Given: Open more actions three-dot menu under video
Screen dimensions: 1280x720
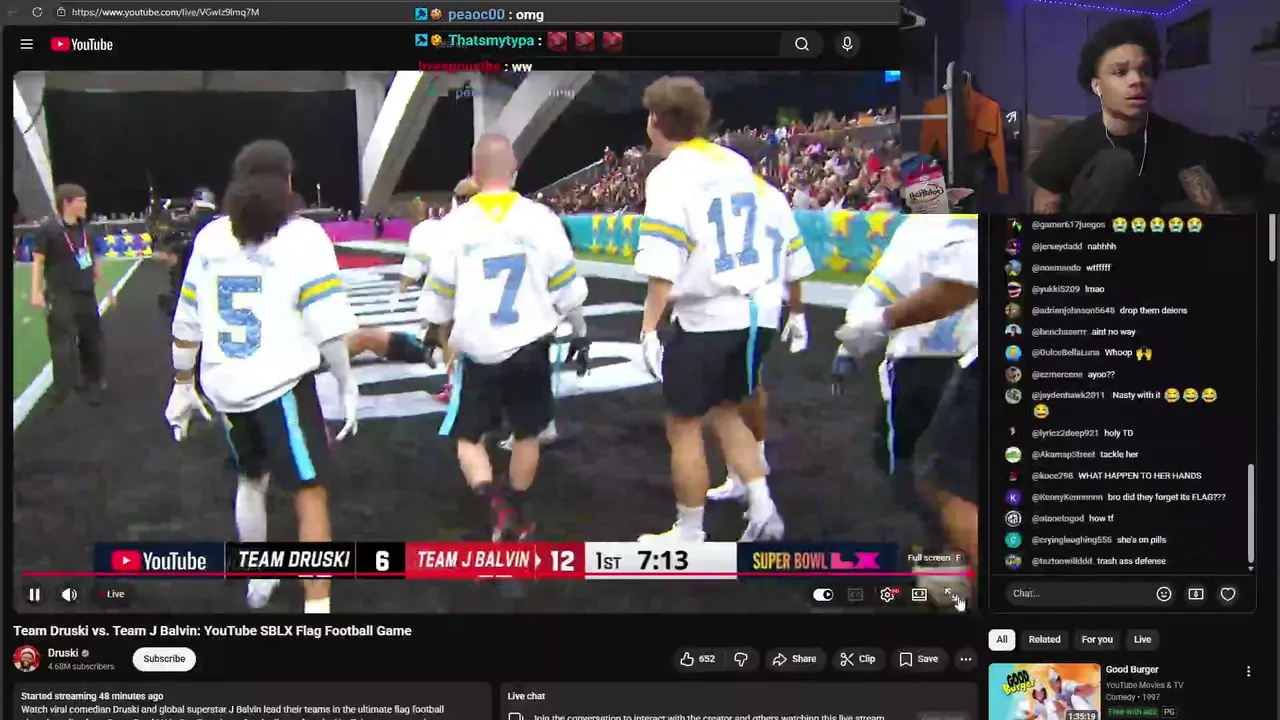Looking at the screenshot, I should click(965, 659).
